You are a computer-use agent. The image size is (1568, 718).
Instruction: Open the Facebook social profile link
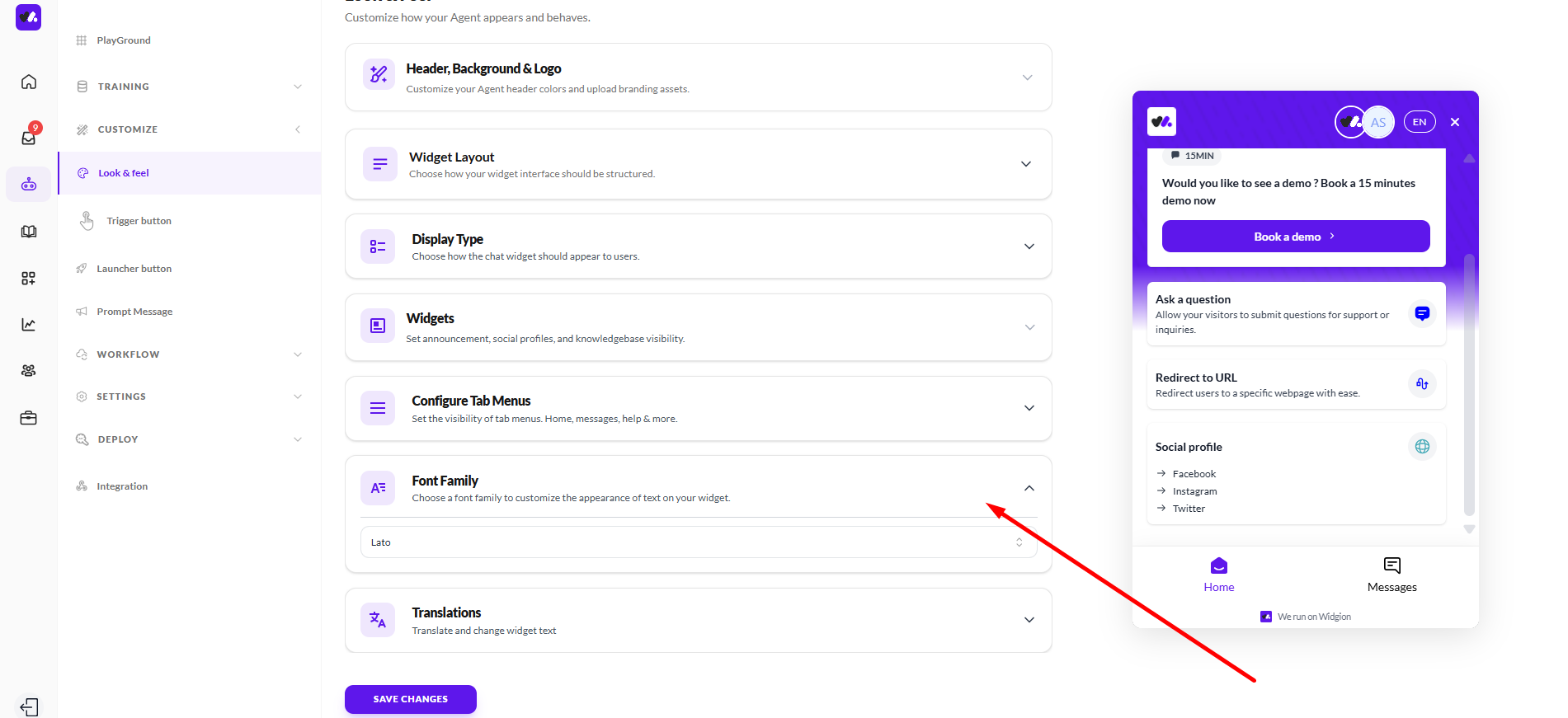point(1194,474)
